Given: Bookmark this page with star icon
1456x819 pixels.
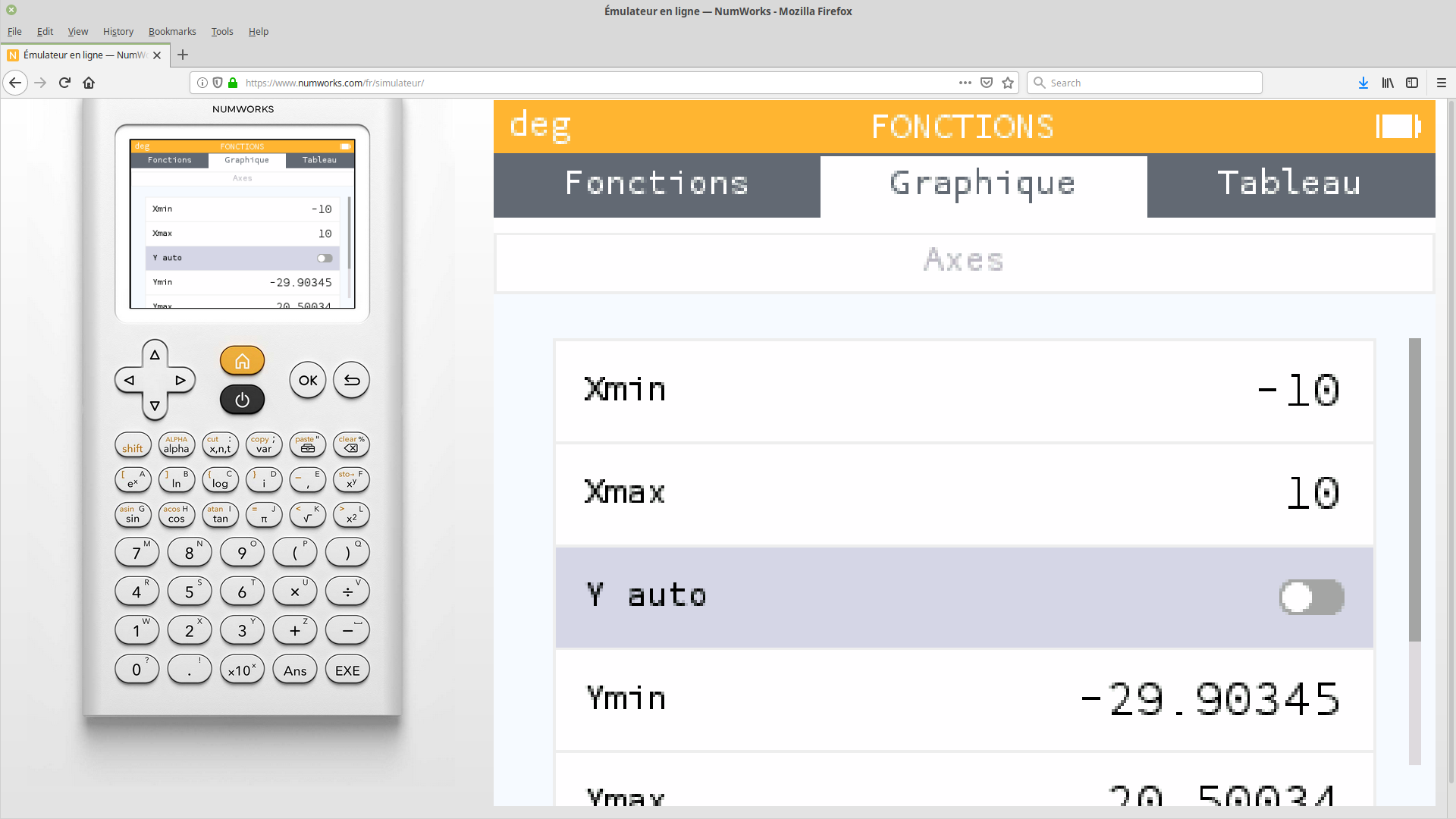Looking at the screenshot, I should coord(1008,83).
